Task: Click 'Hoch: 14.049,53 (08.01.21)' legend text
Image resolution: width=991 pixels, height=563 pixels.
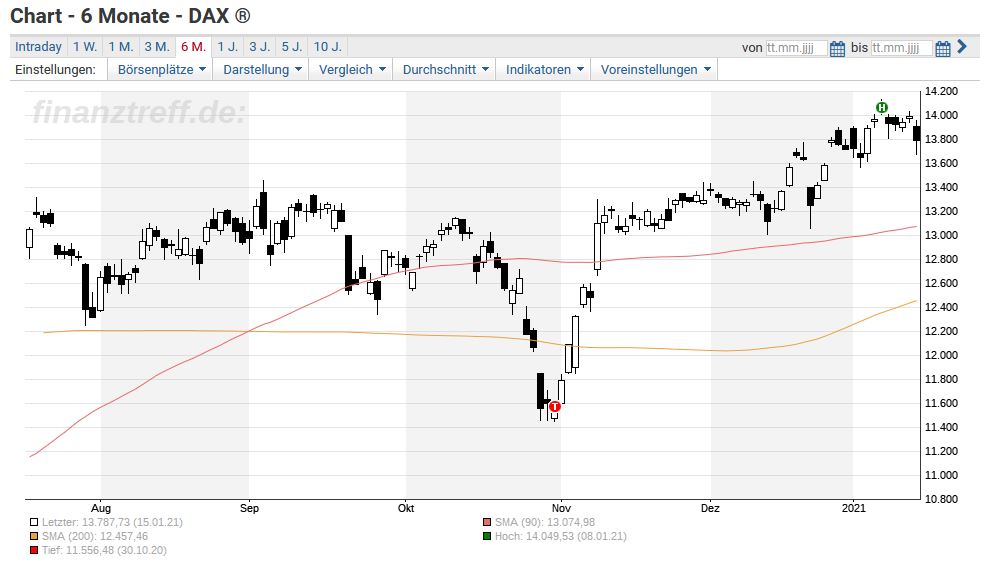Action: [x=561, y=536]
